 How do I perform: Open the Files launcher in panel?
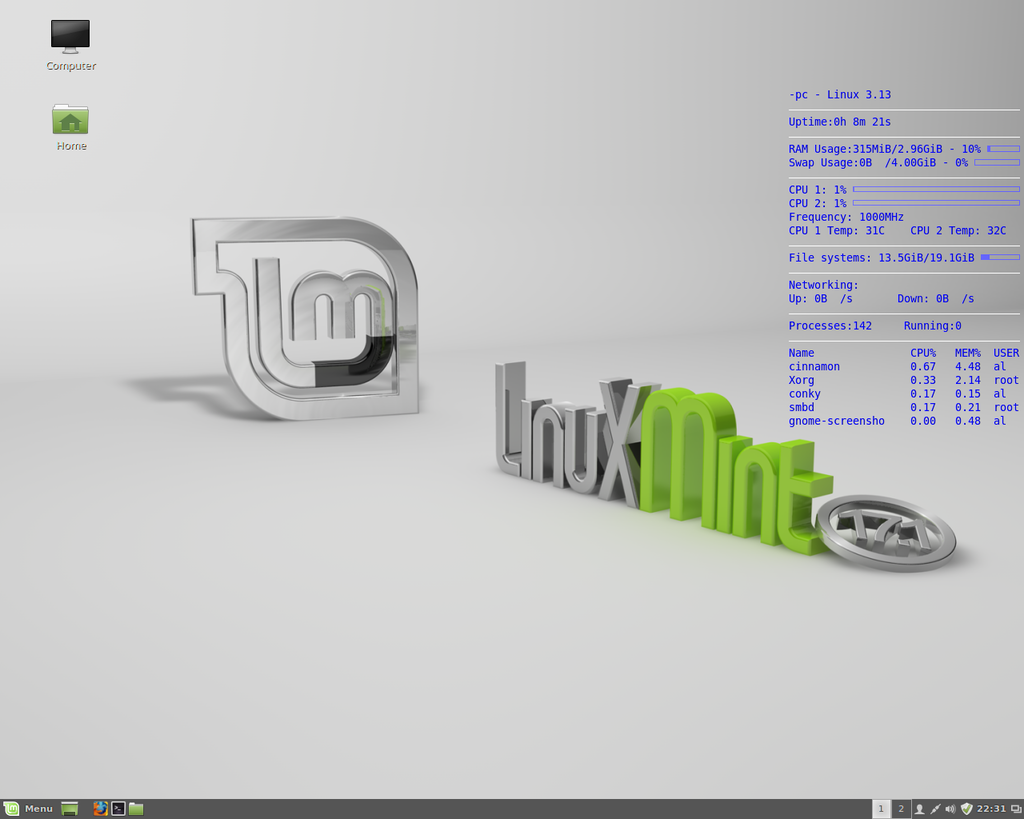pyautogui.click(x=136, y=809)
